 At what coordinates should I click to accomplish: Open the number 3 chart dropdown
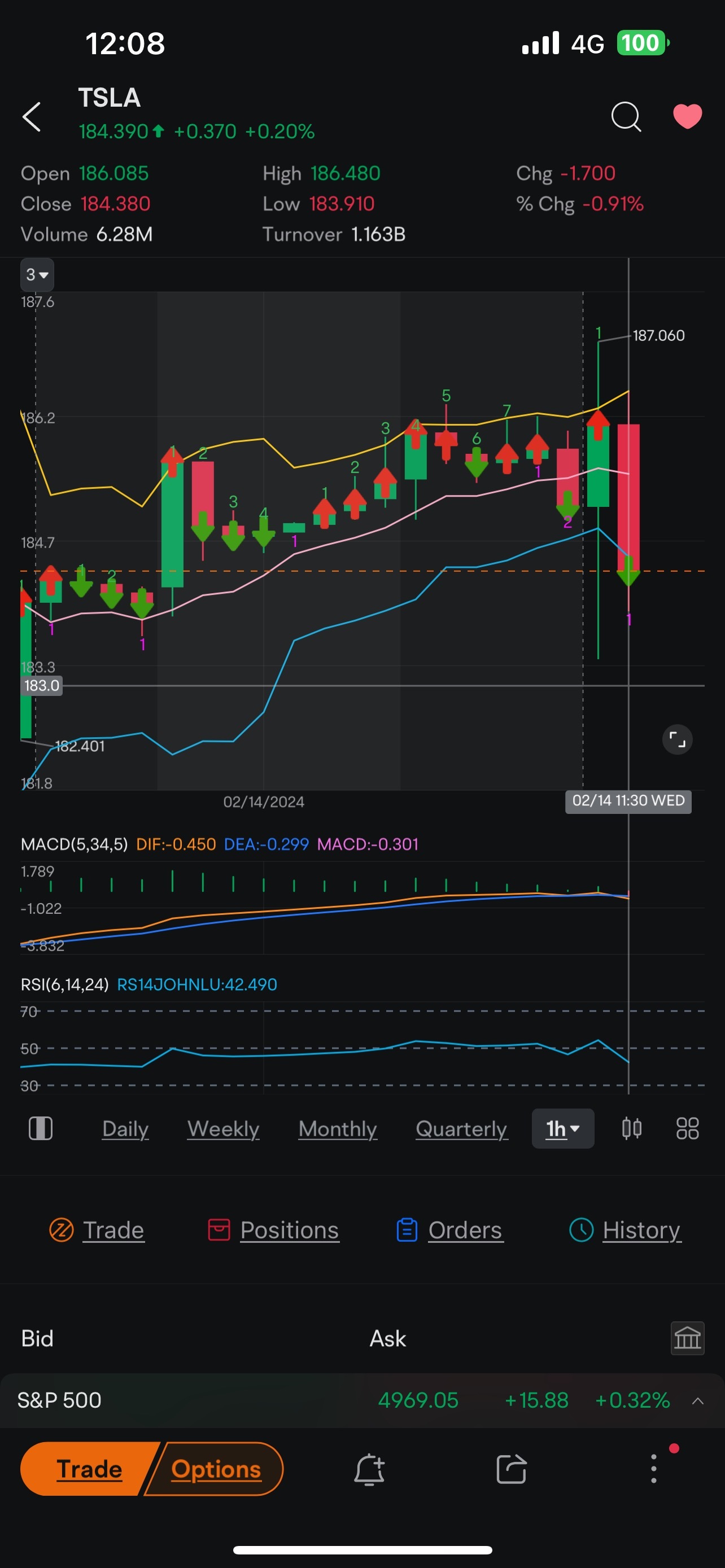(37, 275)
